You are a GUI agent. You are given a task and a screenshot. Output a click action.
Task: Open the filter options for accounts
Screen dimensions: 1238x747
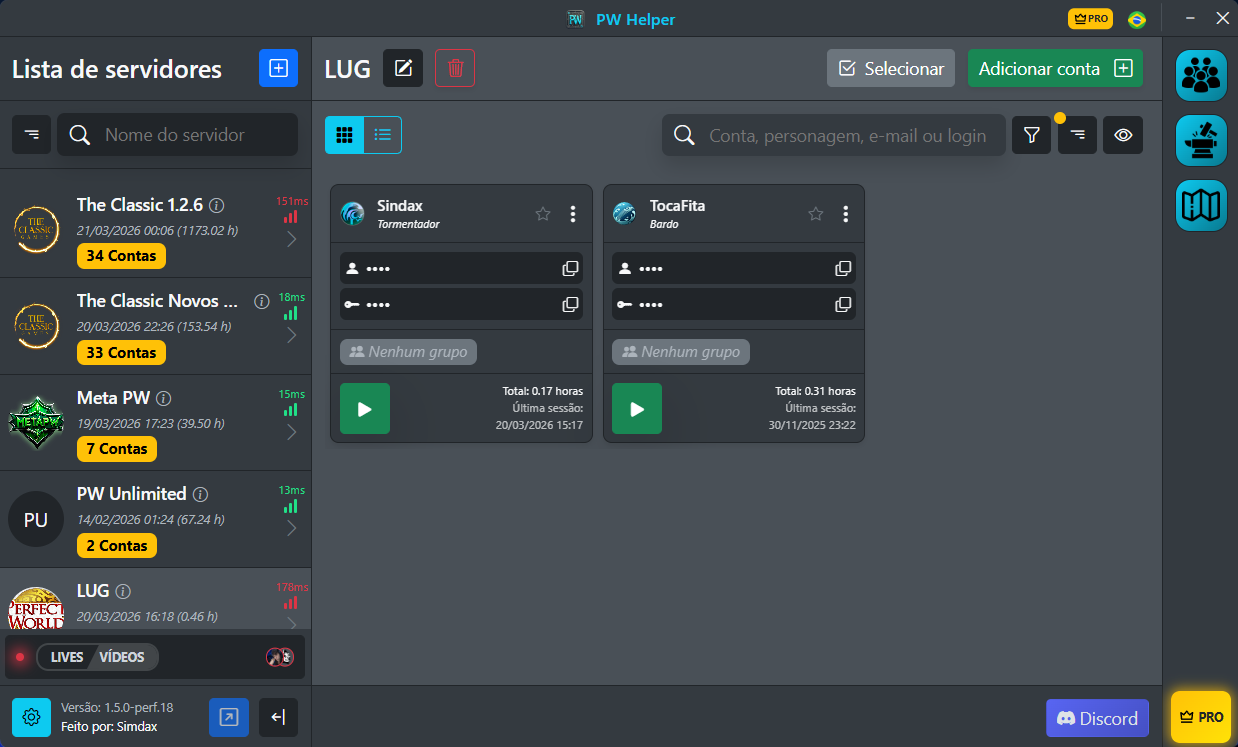click(1031, 134)
